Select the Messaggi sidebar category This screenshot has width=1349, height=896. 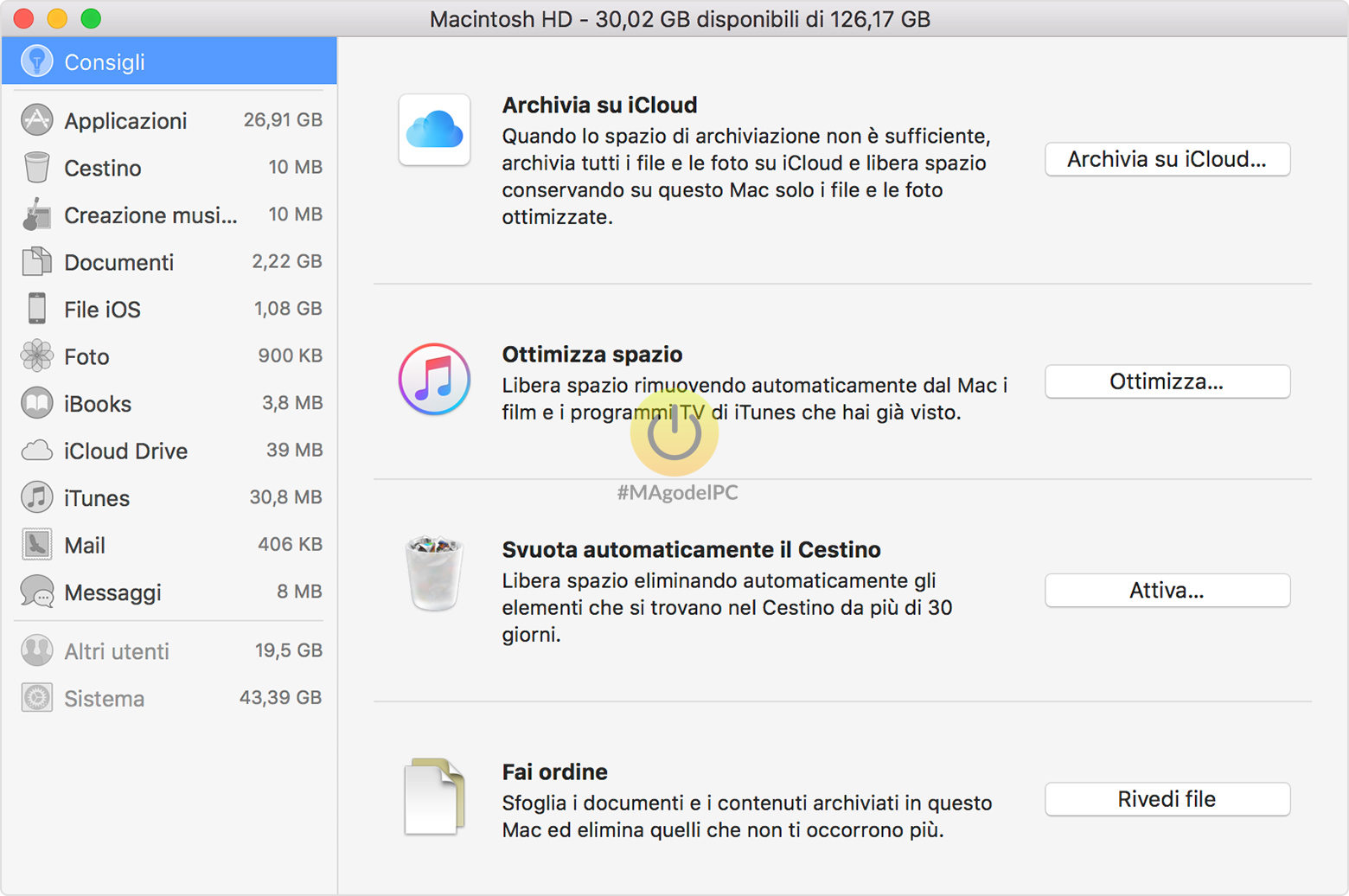[x=170, y=592]
